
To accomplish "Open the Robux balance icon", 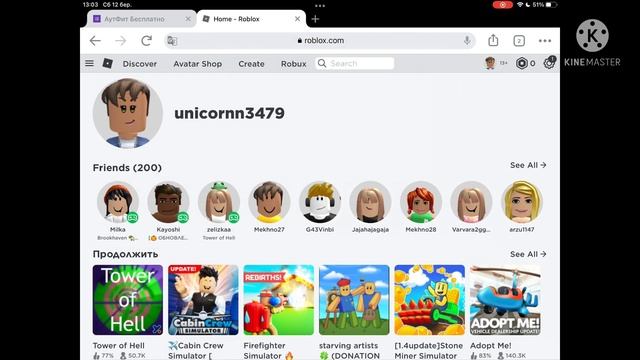I will pyautogui.click(x=522, y=63).
